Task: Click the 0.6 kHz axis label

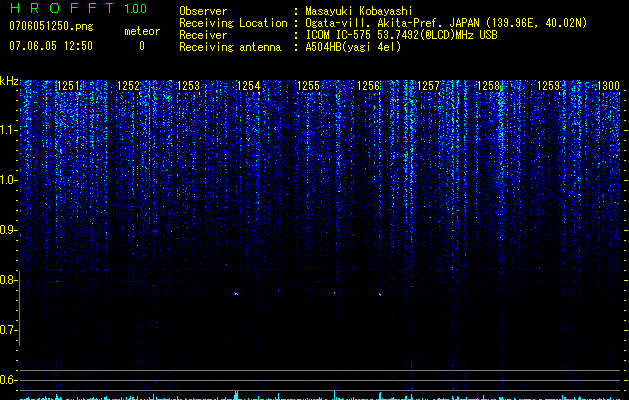Action: click(x=9, y=380)
